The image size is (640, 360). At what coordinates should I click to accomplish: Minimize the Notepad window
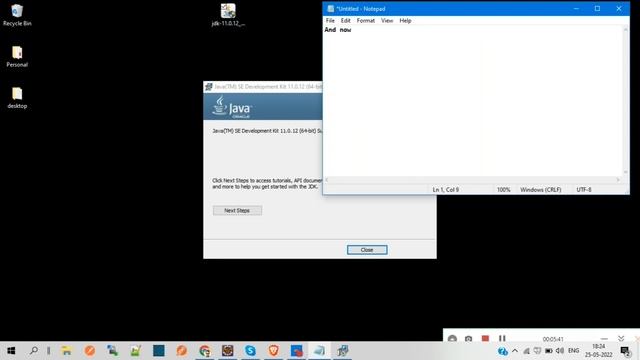point(576,9)
